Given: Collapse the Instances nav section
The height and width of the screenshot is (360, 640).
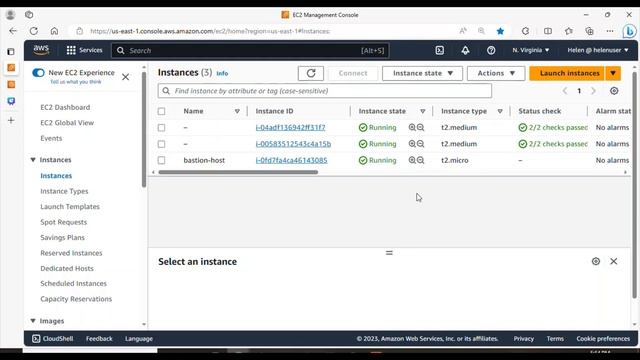Looking at the screenshot, I should 33,160.
